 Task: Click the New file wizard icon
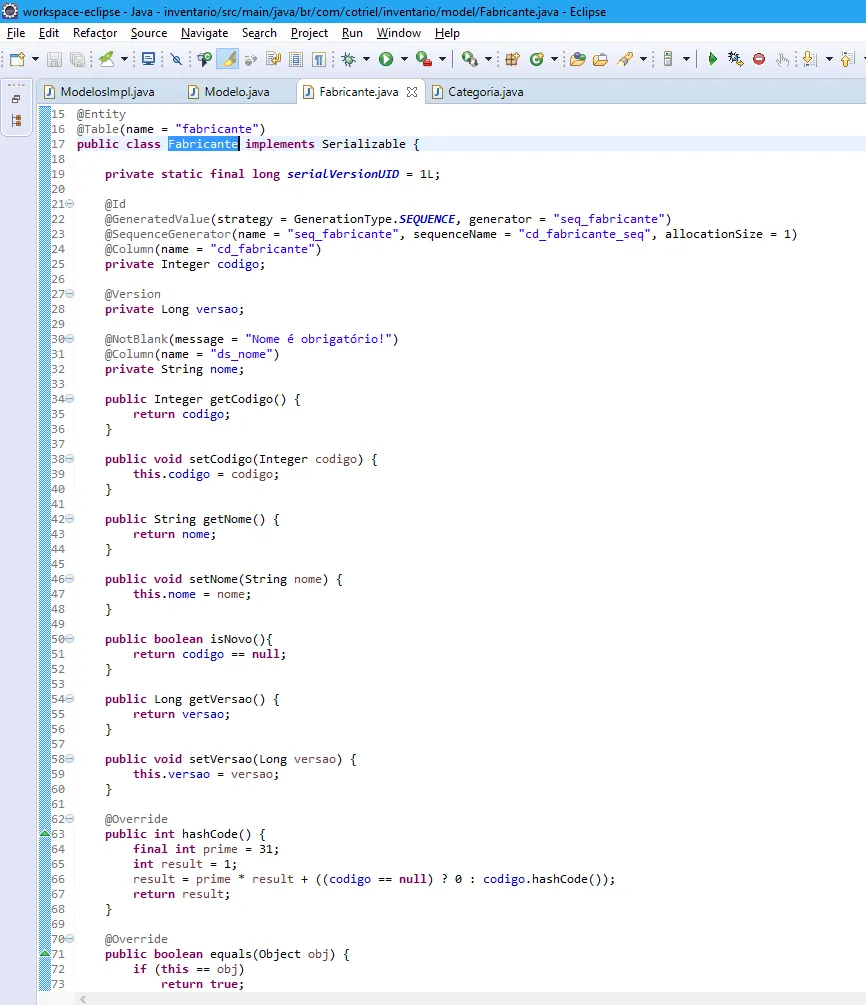coord(17,60)
